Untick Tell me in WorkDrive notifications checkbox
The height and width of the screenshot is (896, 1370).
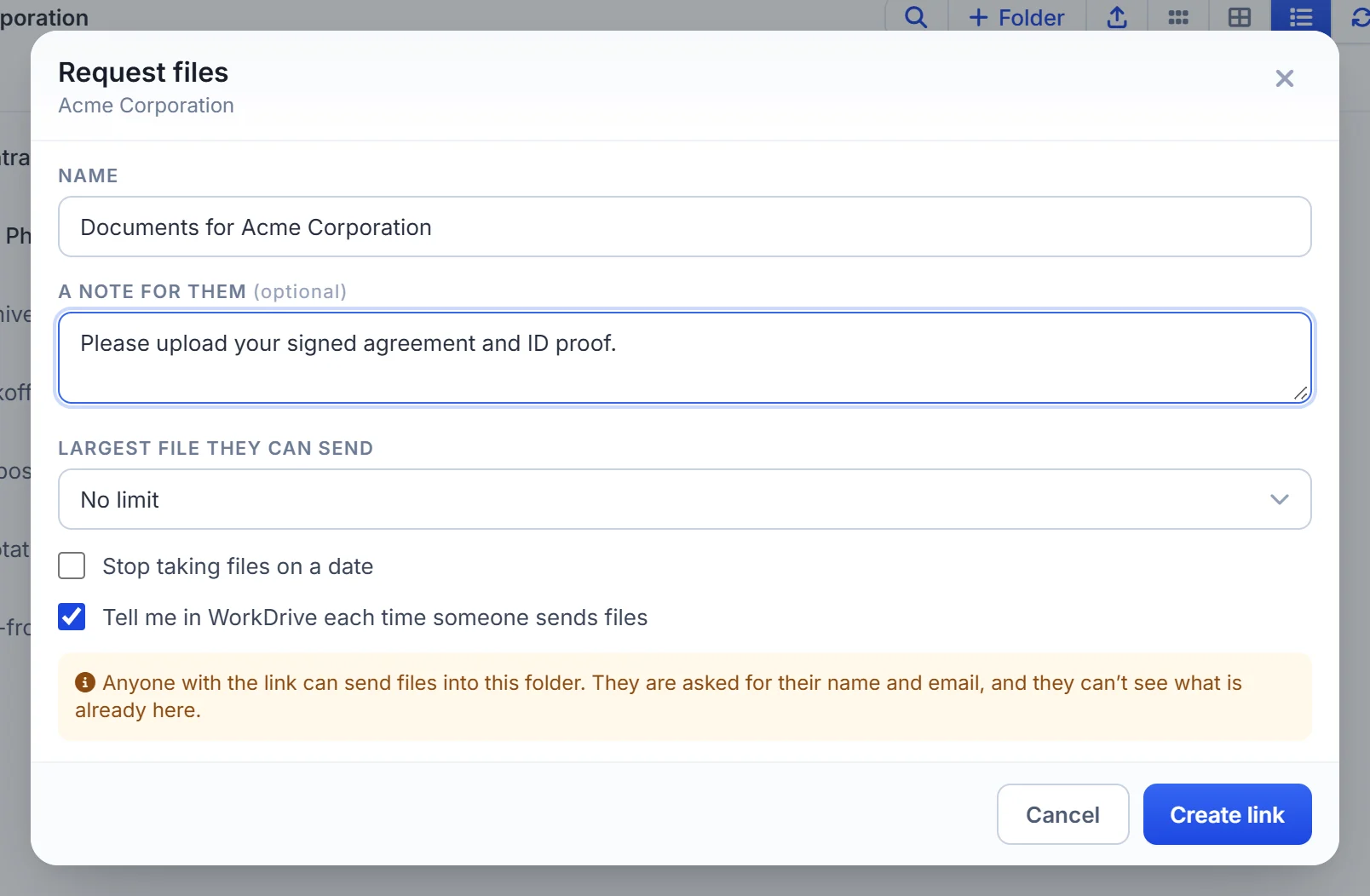[72, 617]
